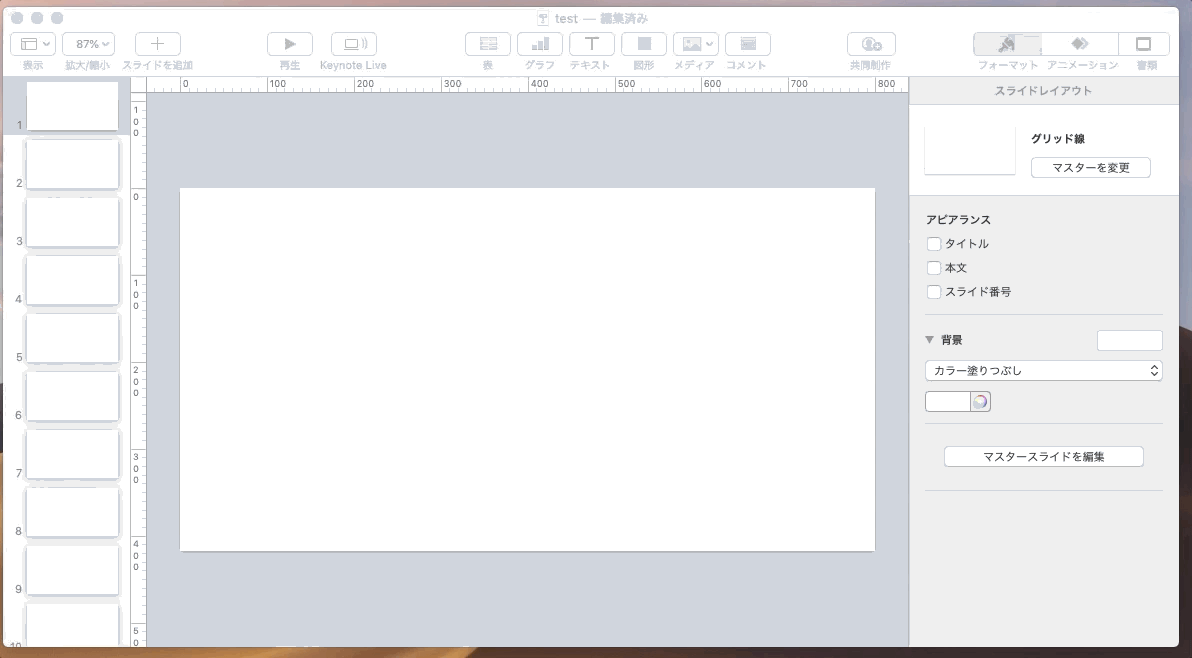
Task: Add a chart using グラフ icon
Action: [540, 44]
